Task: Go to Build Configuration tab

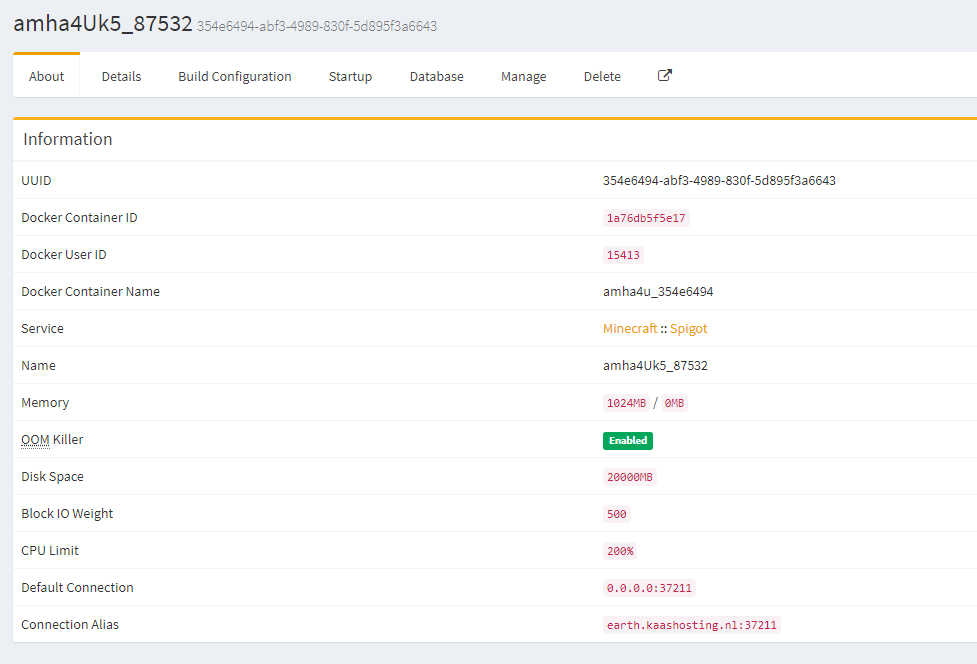Action: point(235,76)
